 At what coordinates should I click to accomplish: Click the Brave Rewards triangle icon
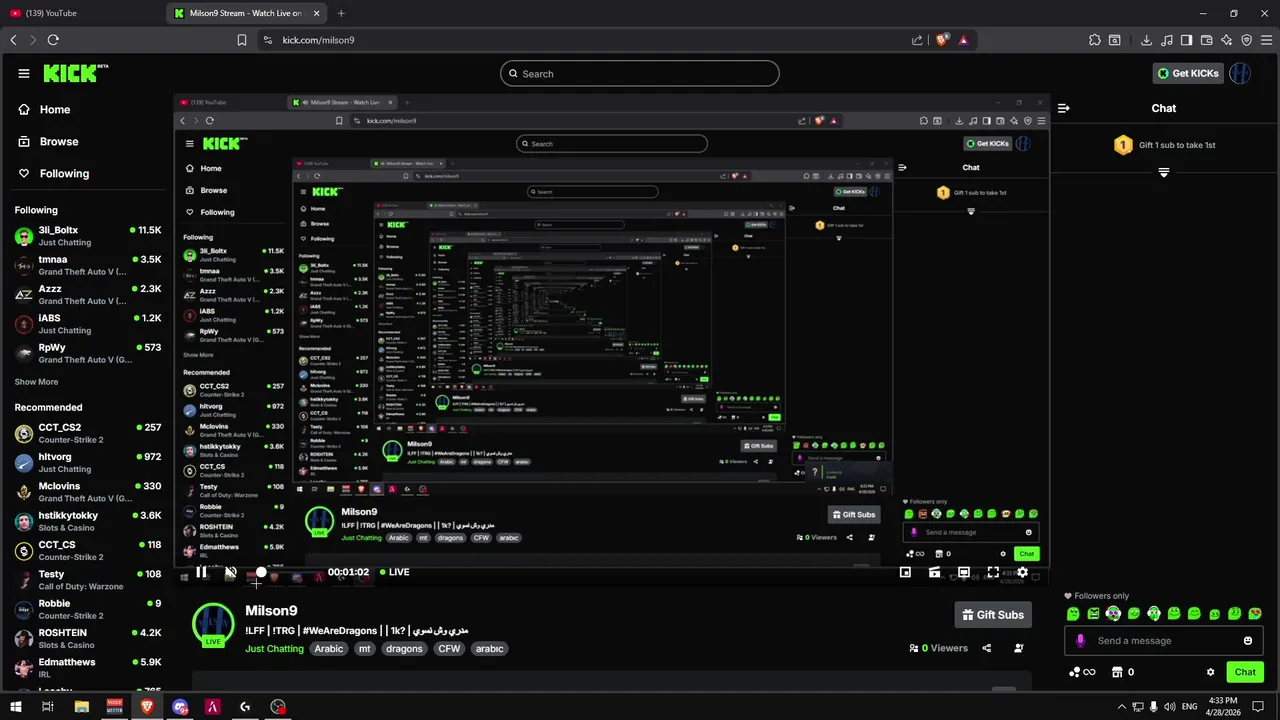(963, 40)
